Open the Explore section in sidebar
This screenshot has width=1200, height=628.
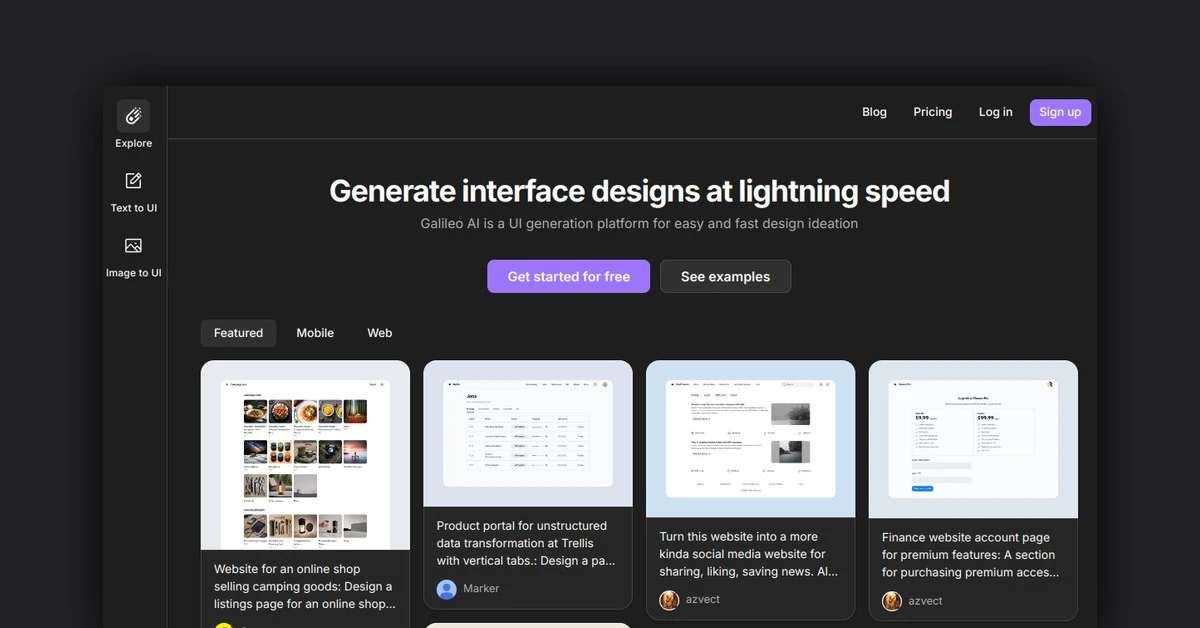(133, 117)
